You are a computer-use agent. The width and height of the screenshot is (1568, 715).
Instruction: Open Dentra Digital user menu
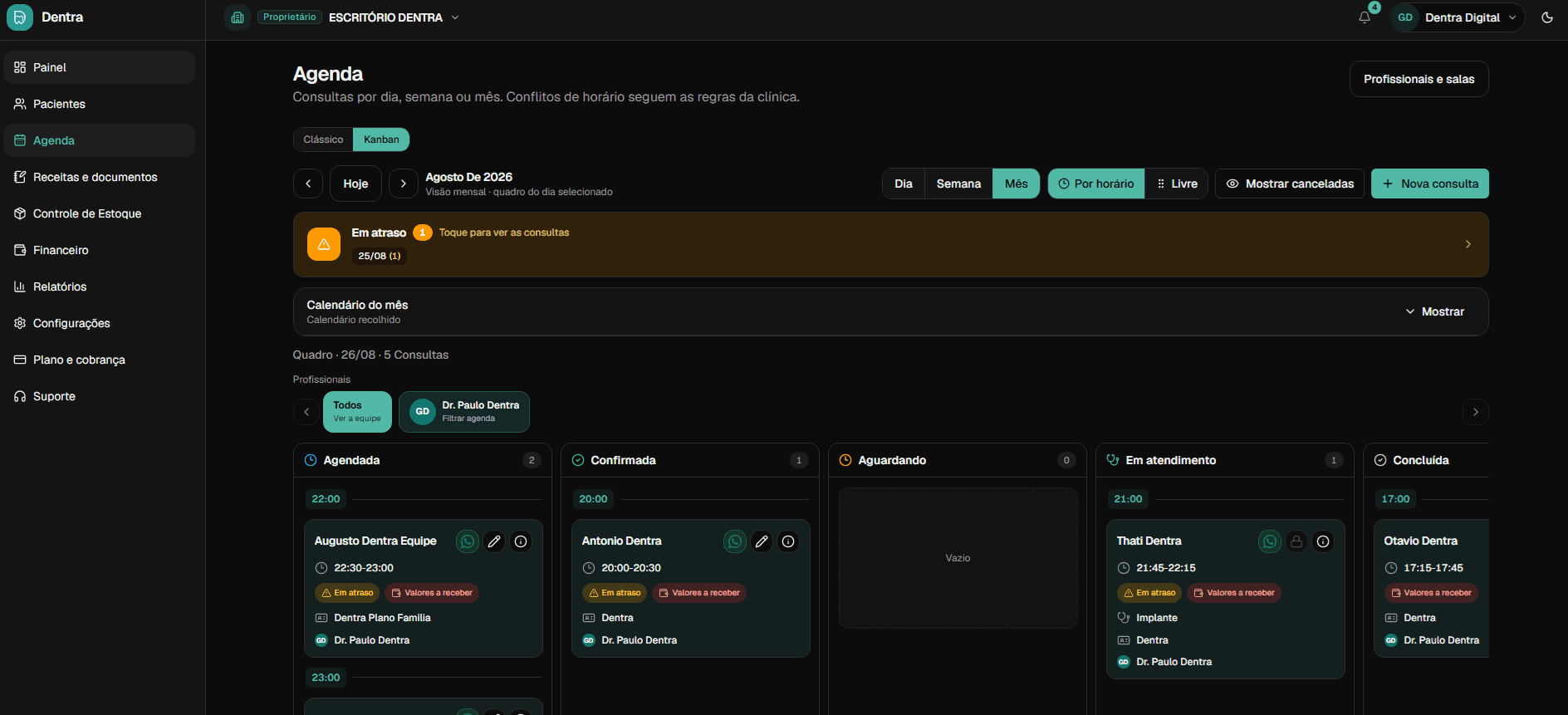coord(1458,17)
